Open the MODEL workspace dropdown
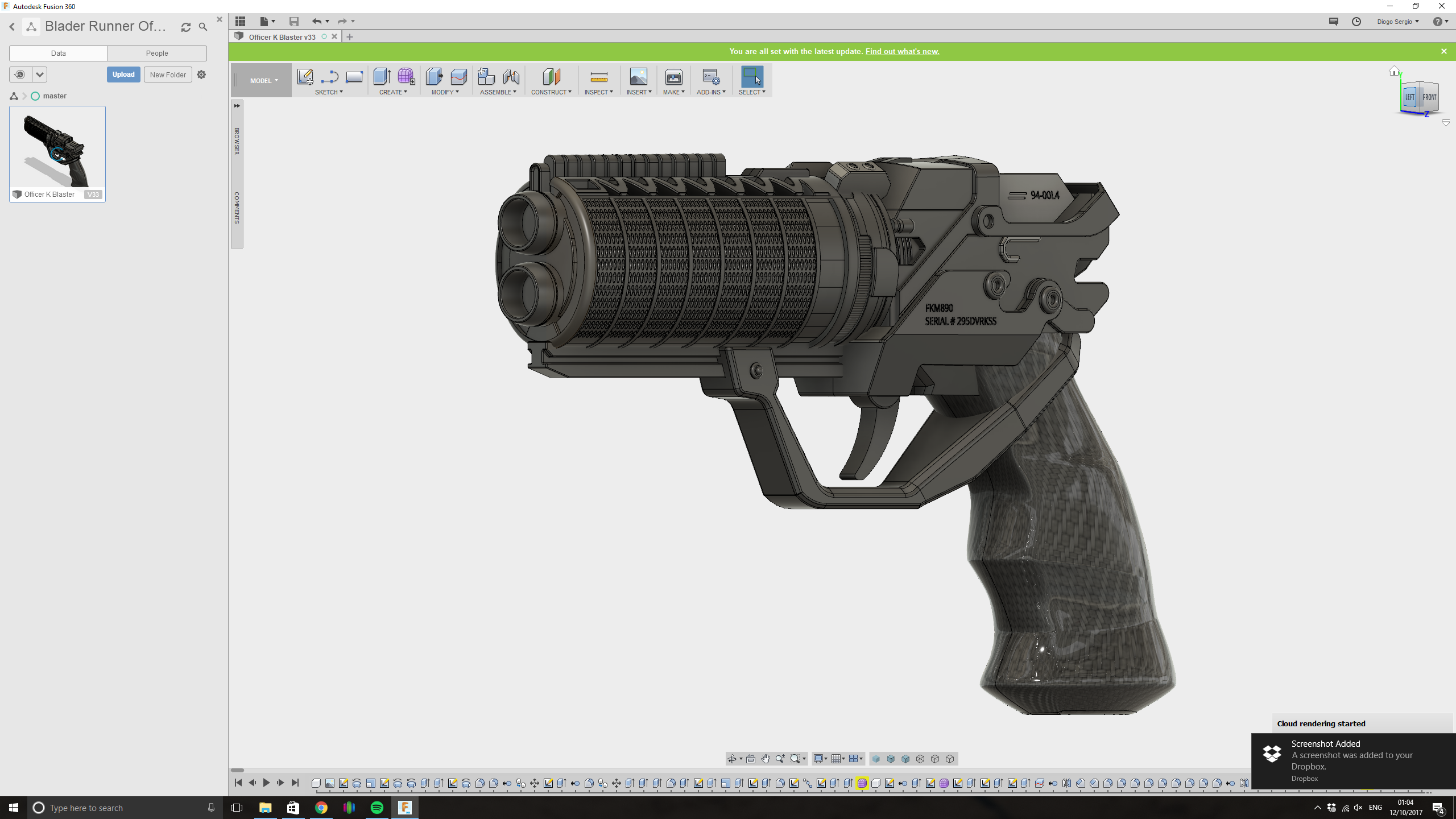The width and height of the screenshot is (1456, 819). tap(264, 81)
